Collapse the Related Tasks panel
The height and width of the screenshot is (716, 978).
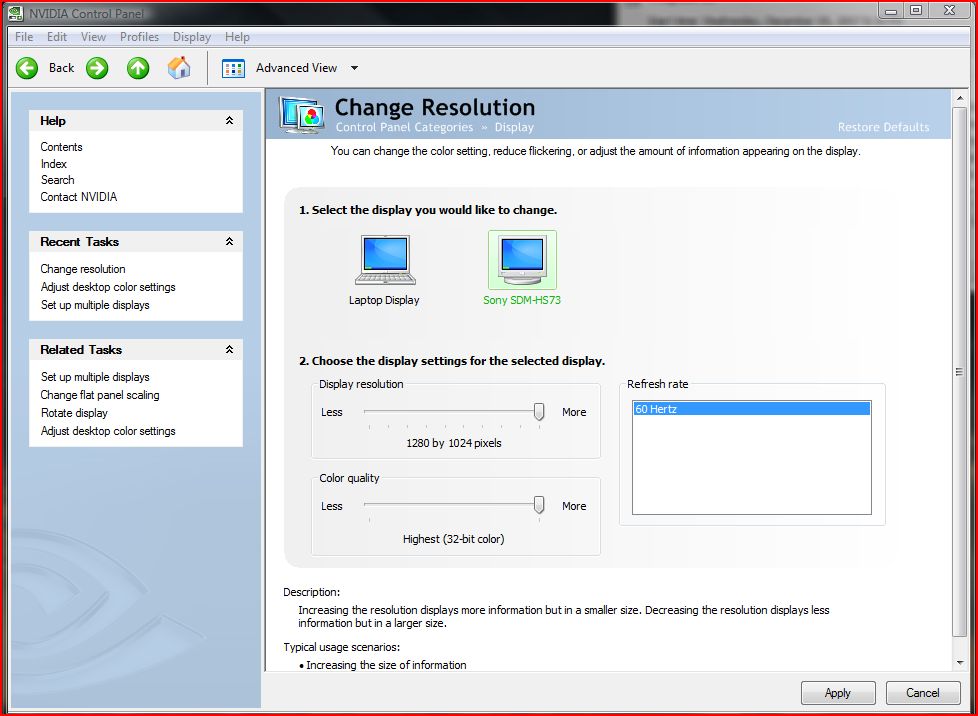pyautogui.click(x=230, y=349)
